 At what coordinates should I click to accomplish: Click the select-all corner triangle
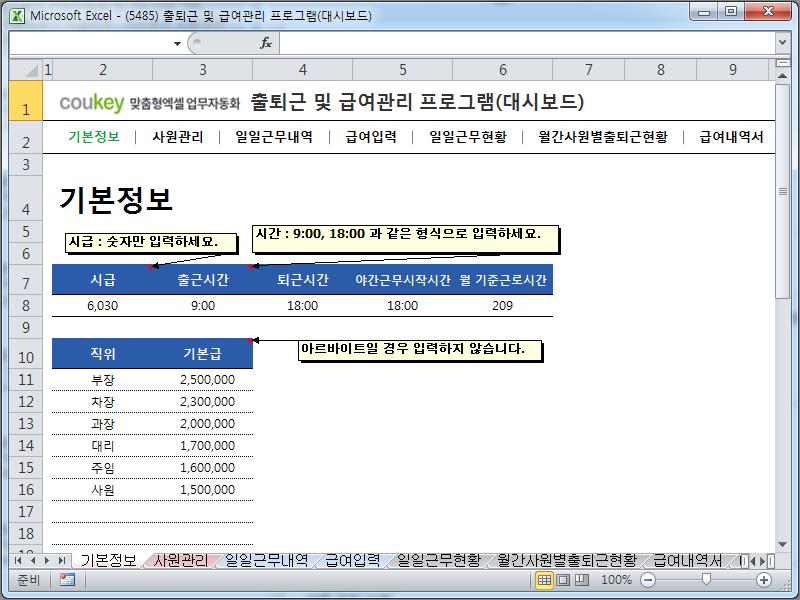click(26, 69)
